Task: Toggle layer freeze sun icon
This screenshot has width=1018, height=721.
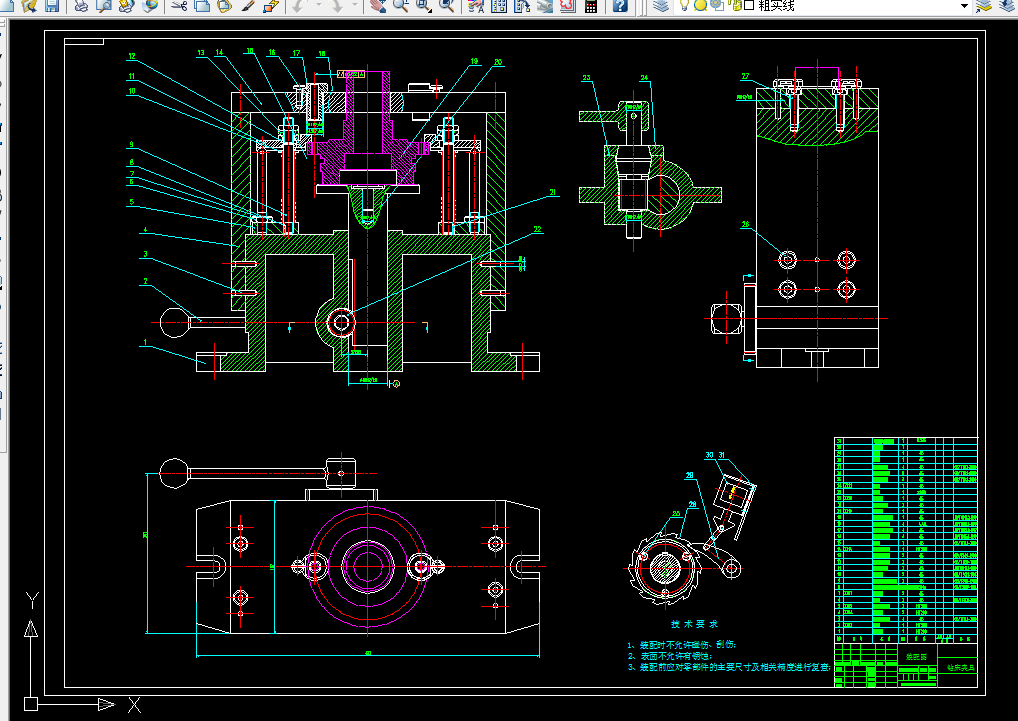Action: [701, 6]
